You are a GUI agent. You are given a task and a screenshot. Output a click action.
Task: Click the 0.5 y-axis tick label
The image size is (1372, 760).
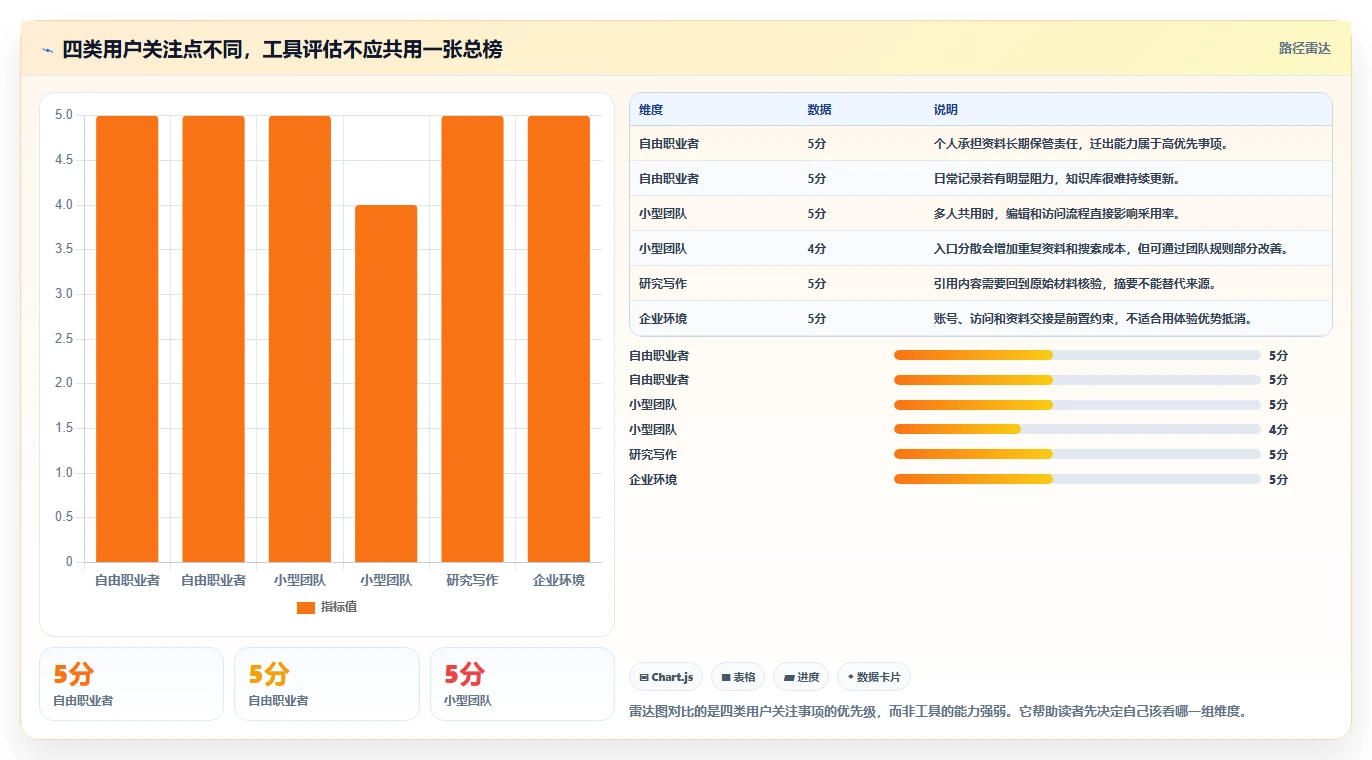64,517
